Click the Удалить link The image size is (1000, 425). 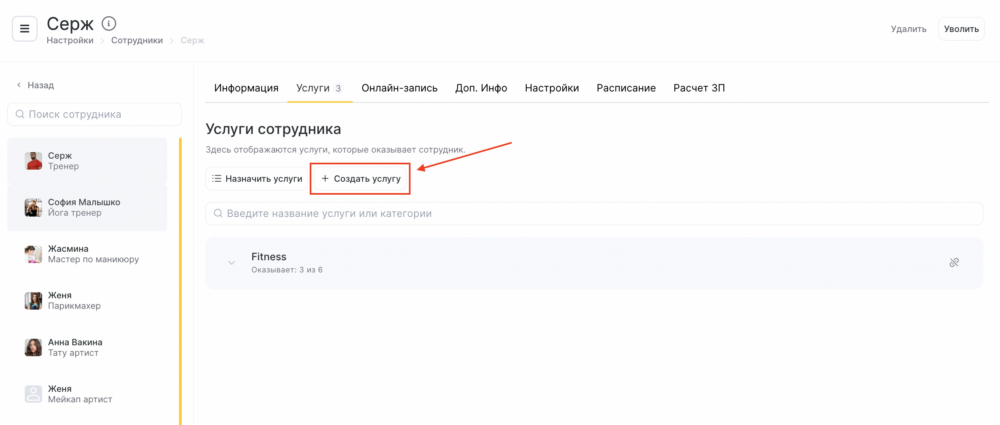908,29
